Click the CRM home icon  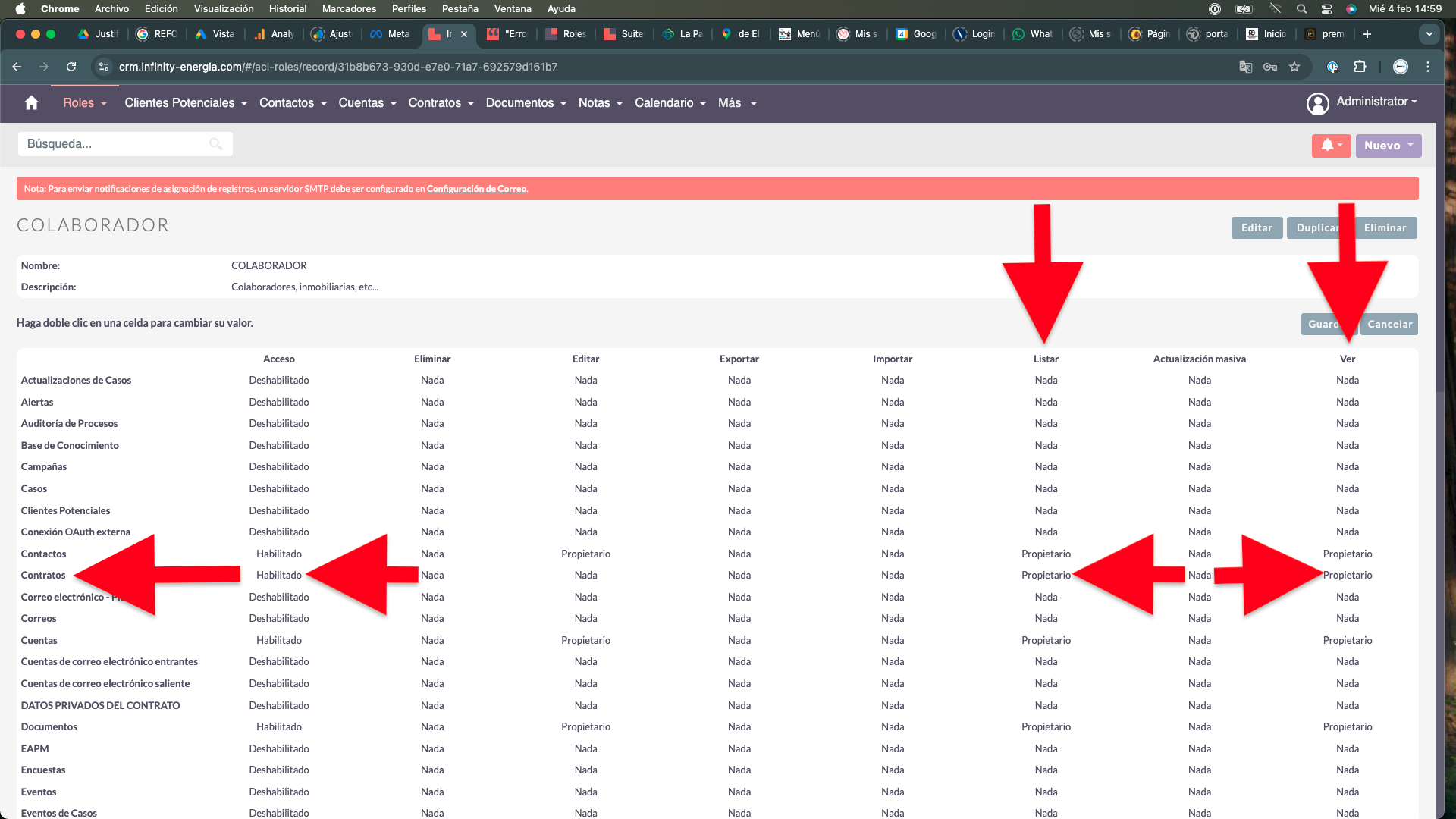click(31, 103)
